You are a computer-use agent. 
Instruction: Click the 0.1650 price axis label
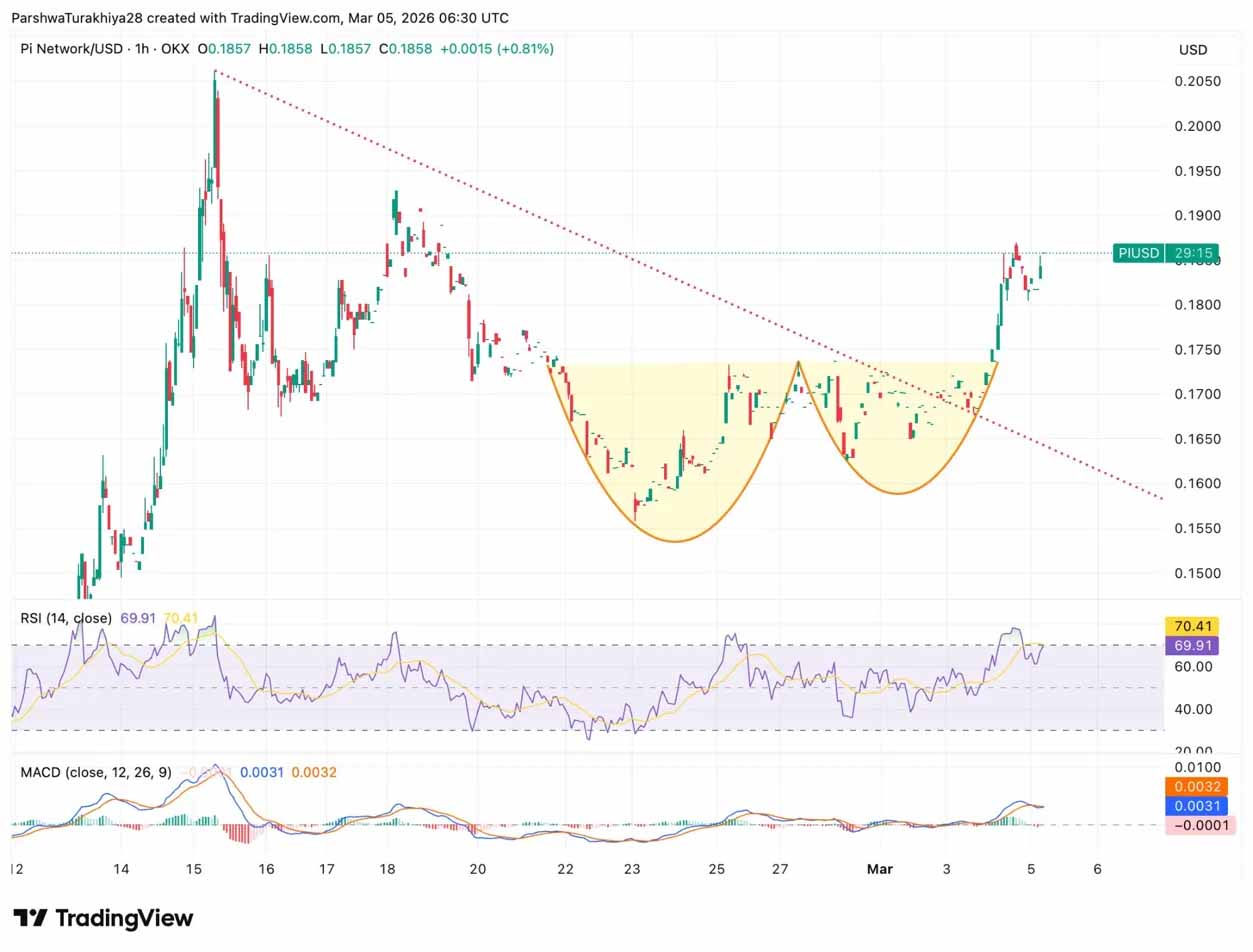[x=1197, y=439]
